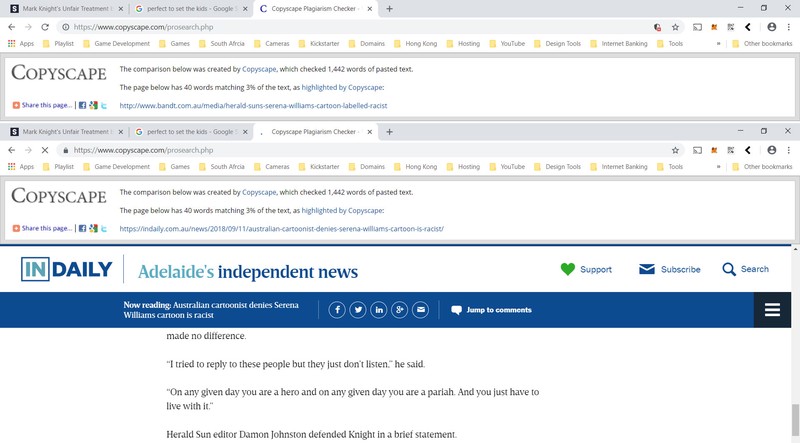Open the Chrome three-dot menu in the bandt.com.au window
800x443 pixels.
coord(788,27)
